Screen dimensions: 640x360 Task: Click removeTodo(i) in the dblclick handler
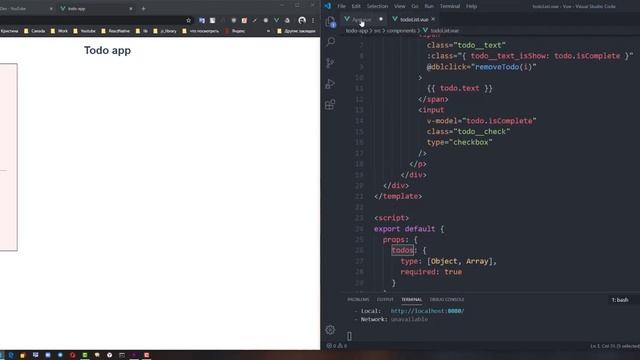(x=503, y=67)
